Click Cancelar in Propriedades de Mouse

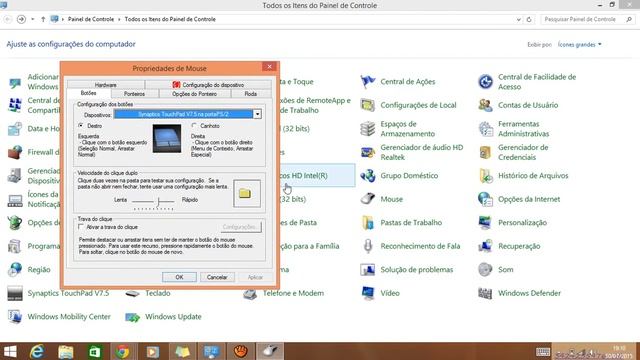click(x=217, y=277)
